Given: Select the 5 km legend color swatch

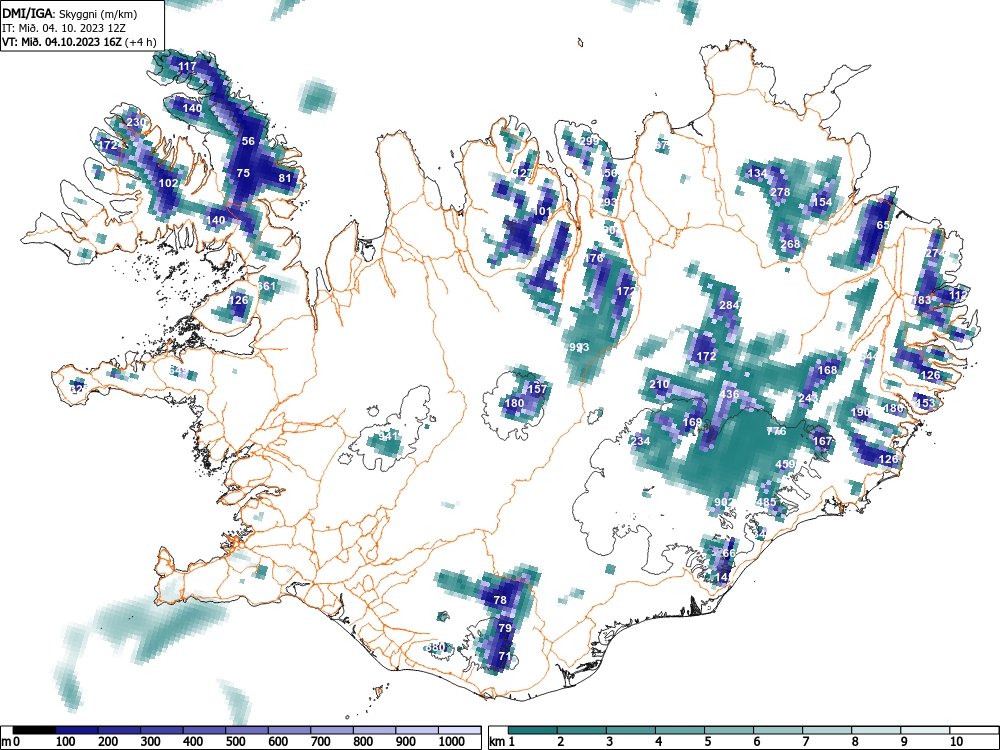Looking at the screenshot, I should click(x=729, y=730).
